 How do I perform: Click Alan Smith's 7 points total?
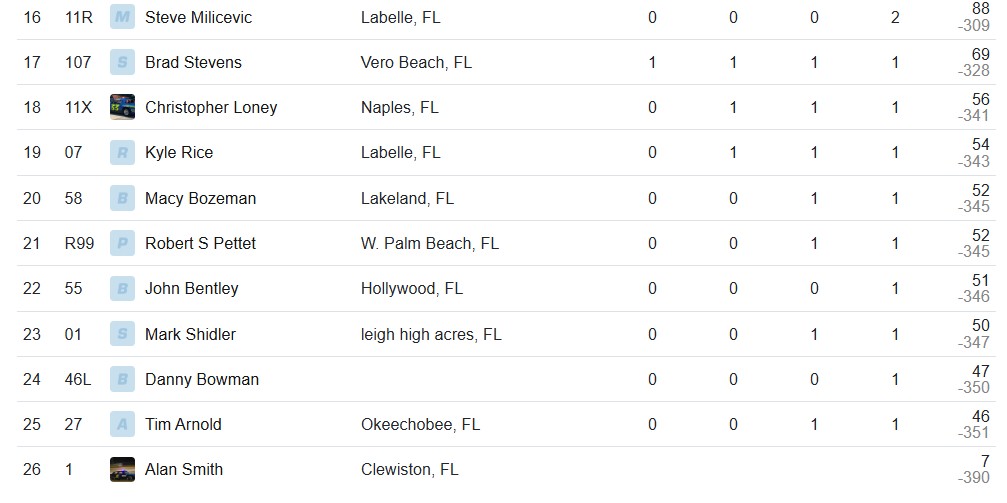tap(985, 463)
